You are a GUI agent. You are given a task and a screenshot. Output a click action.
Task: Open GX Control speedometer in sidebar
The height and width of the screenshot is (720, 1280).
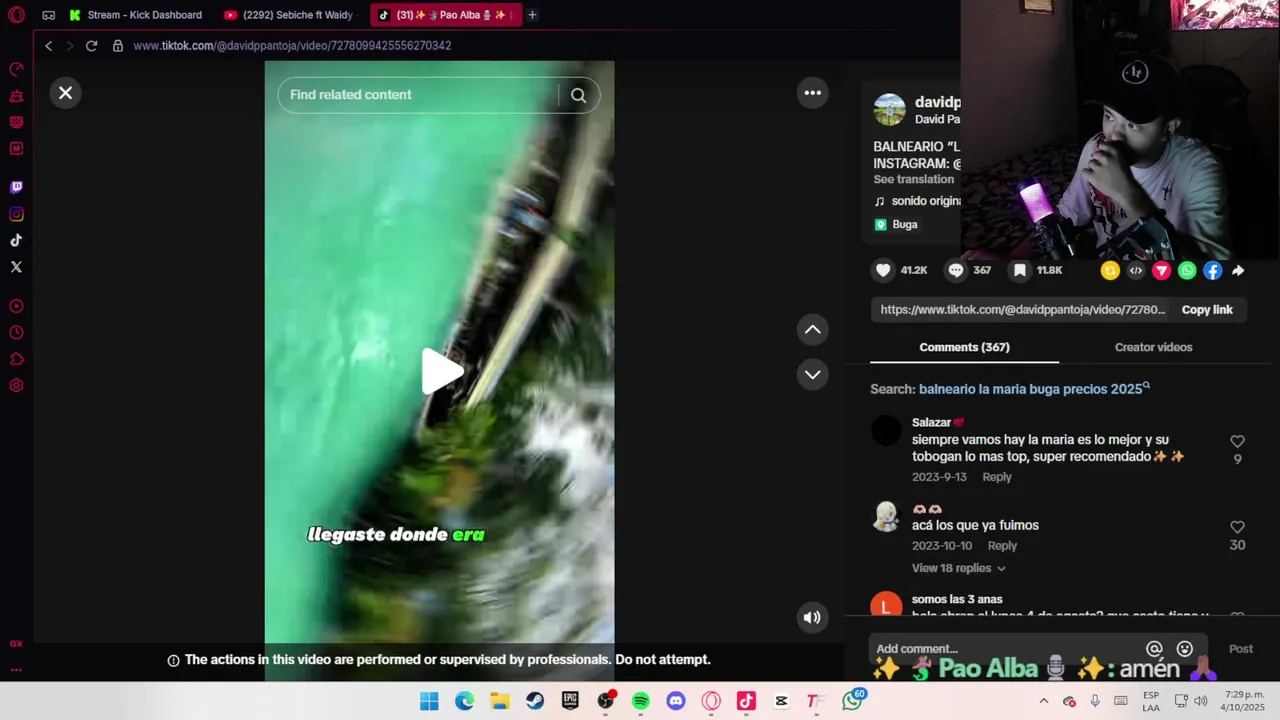(16, 69)
